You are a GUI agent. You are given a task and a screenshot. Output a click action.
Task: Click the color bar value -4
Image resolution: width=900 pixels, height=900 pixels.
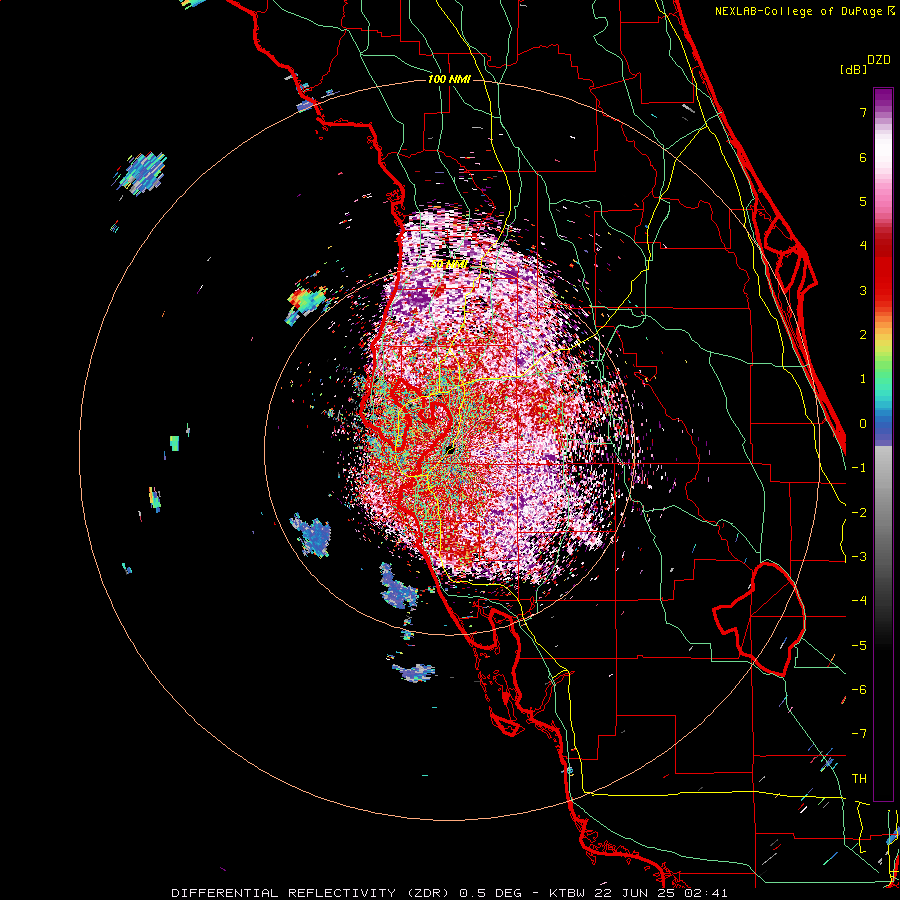(859, 601)
